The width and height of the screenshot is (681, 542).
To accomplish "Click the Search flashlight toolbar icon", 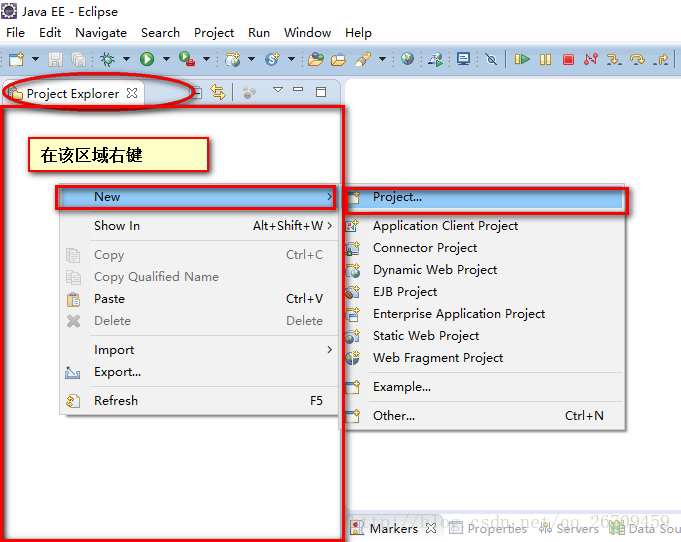I will click(363, 59).
